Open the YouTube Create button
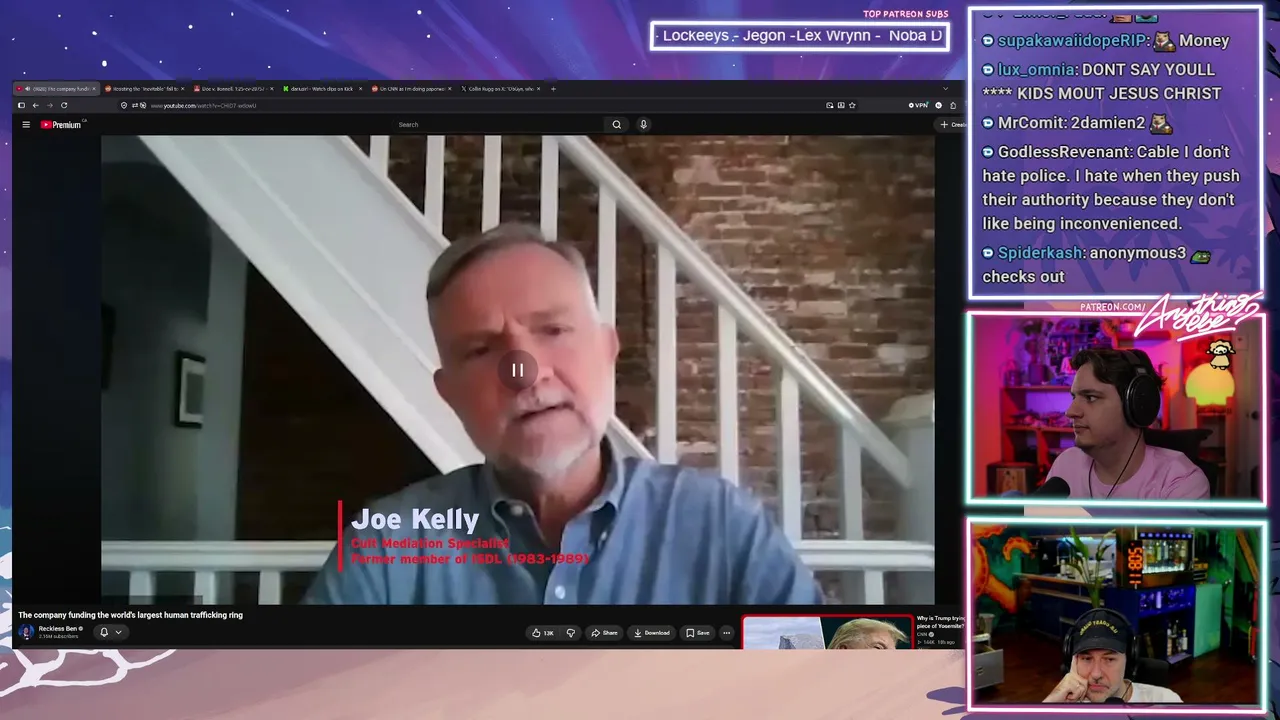Screen dimensions: 1280x720 (952, 125)
